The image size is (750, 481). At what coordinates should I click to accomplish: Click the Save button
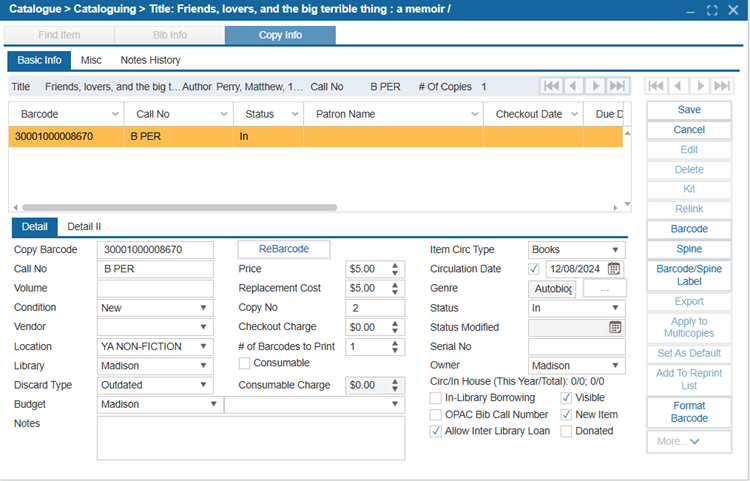tap(689, 110)
